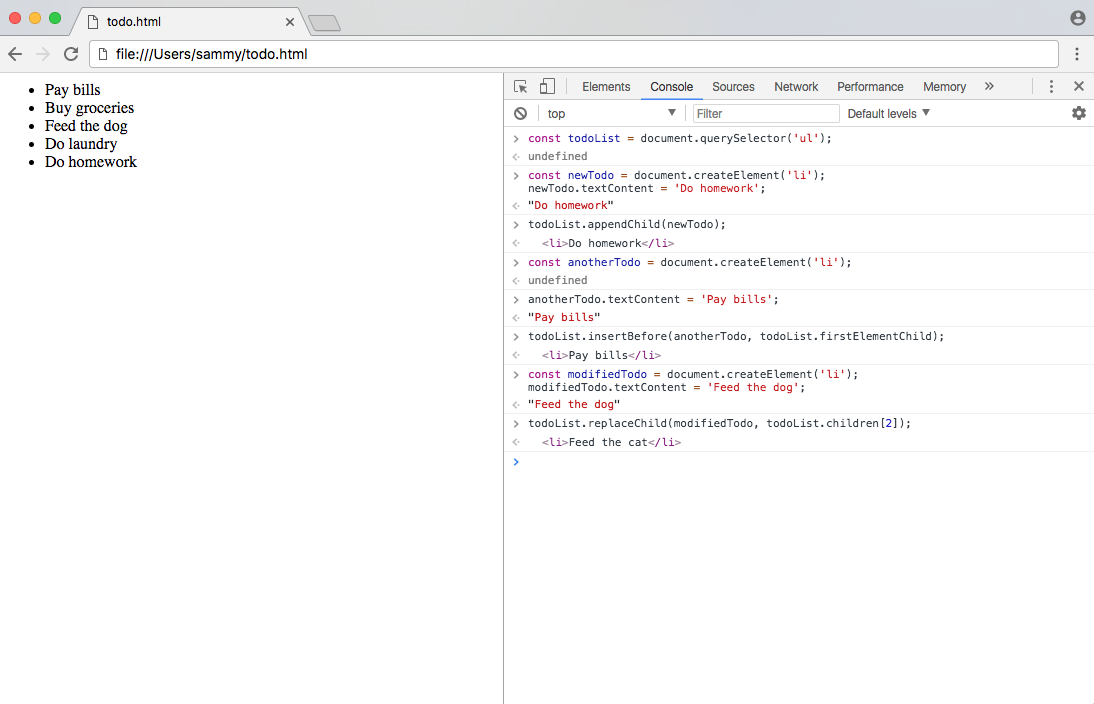Switch to the Sources tab
1094x704 pixels.
click(733, 87)
